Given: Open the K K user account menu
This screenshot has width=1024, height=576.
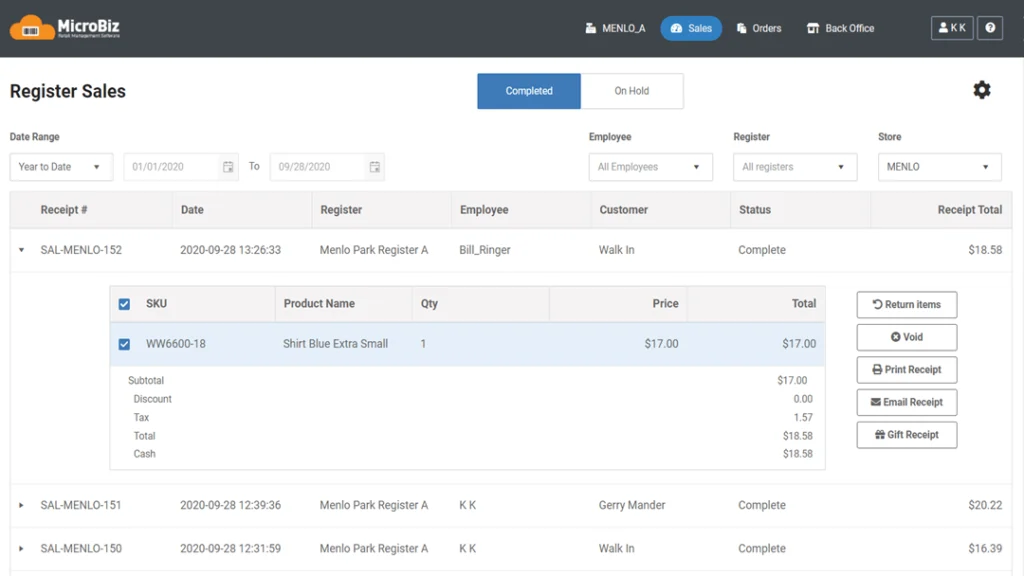Looking at the screenshot, I should coord(951,28).
